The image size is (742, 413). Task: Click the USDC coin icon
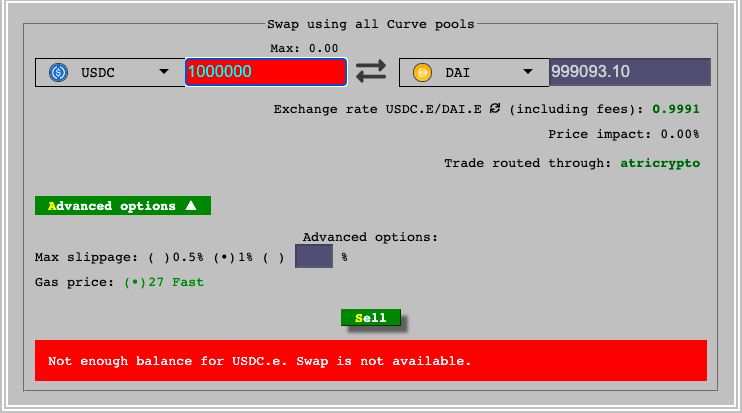tap(58, 72)
